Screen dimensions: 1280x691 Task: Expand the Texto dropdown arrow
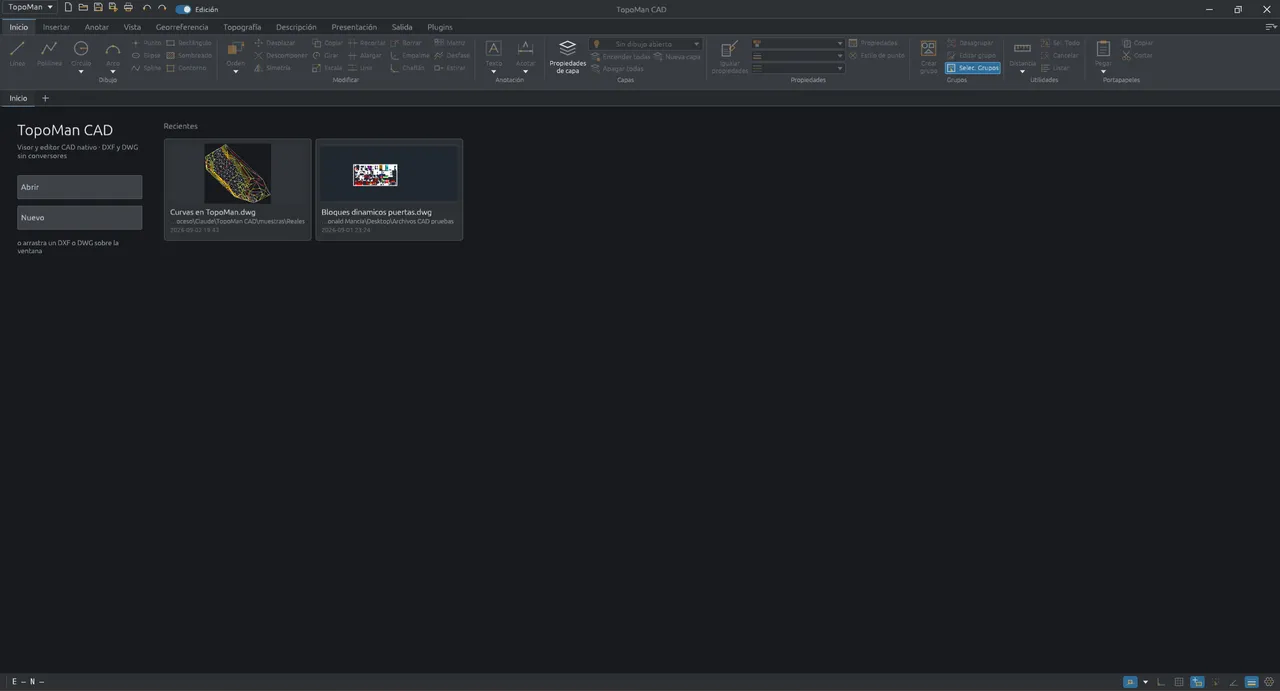click(x=493, y=72)
